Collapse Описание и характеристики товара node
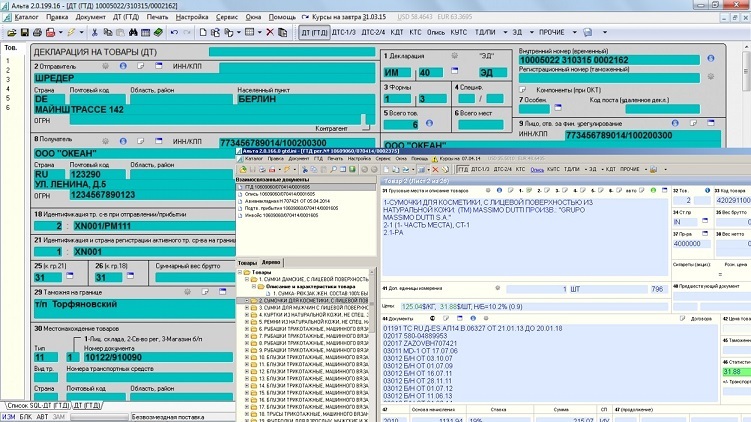 [x=254, y=286]
